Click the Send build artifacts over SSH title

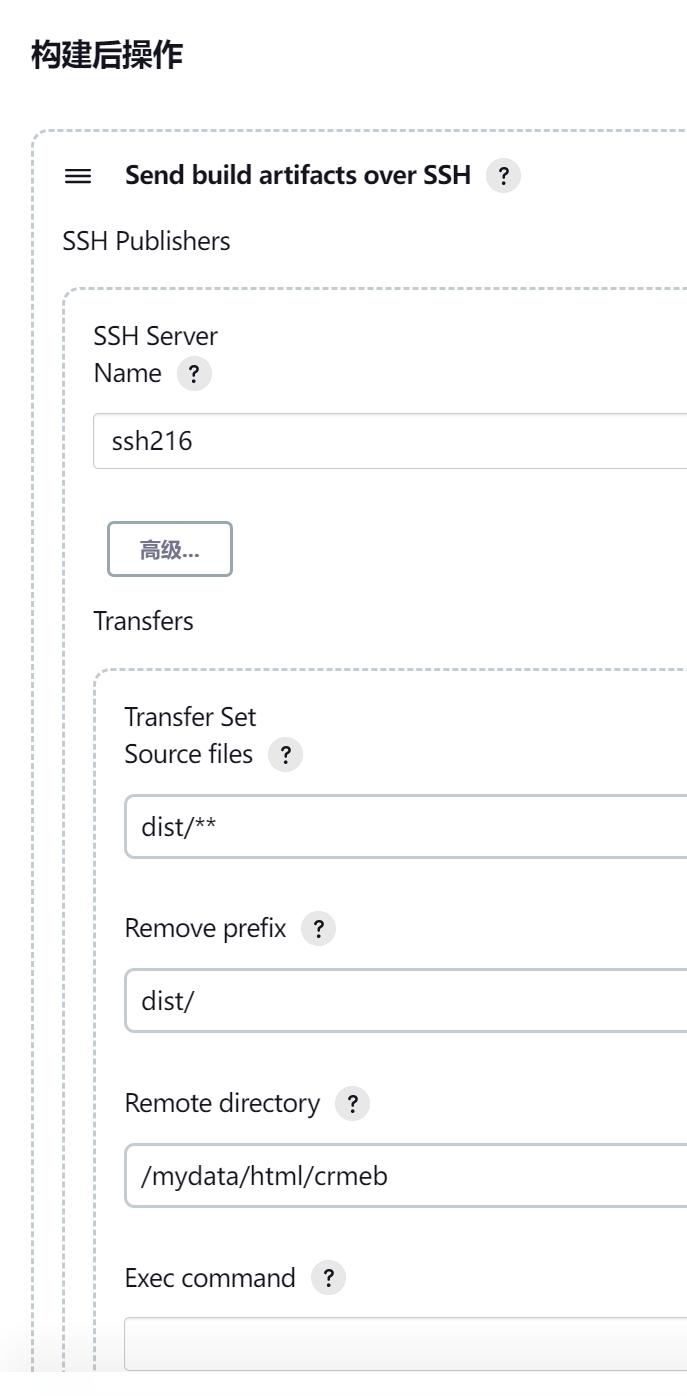point(297,175)
